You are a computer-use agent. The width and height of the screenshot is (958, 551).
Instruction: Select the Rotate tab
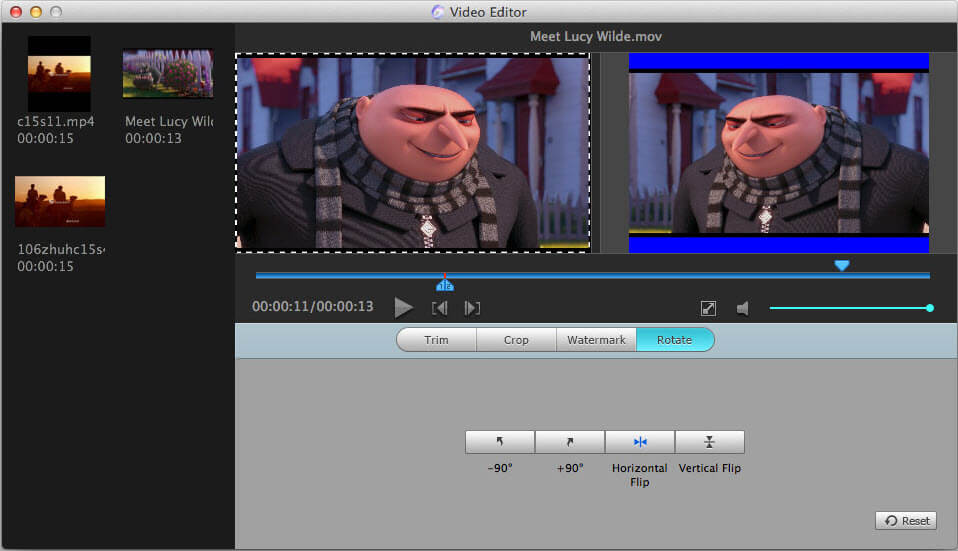pos(675,340)
